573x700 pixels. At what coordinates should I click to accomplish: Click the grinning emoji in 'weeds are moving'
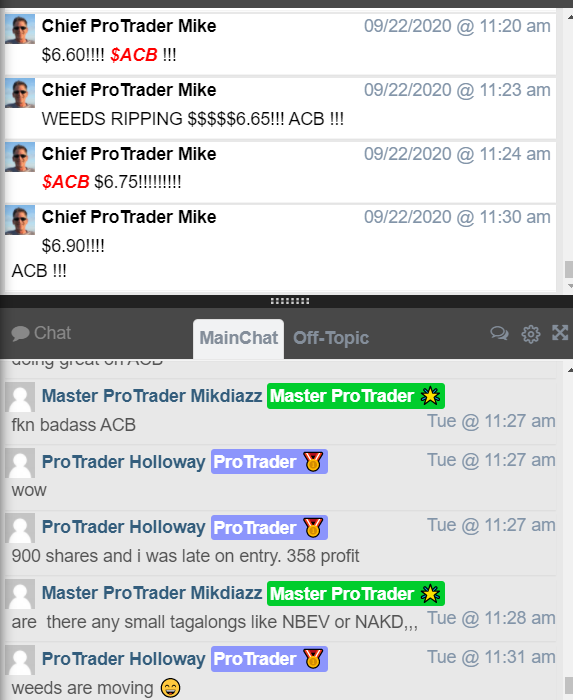(170, 688)
